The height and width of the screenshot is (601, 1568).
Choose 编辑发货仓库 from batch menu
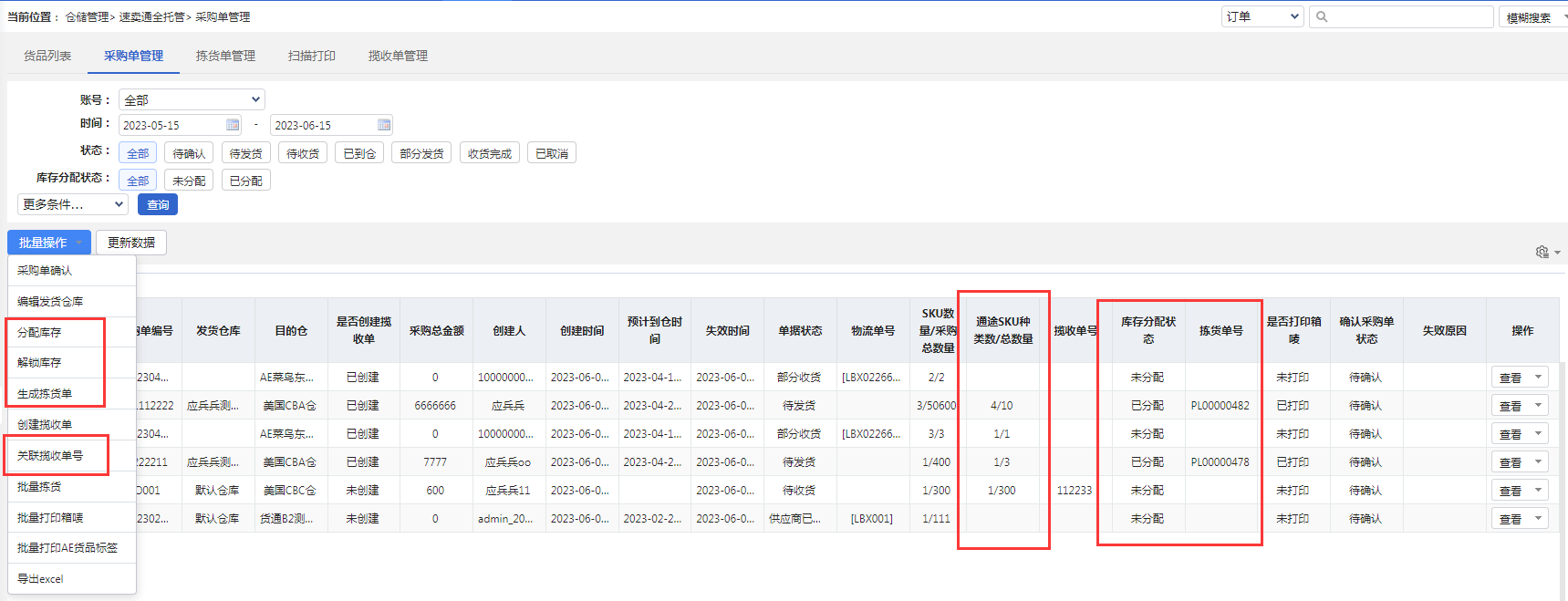tap(72, 301)
